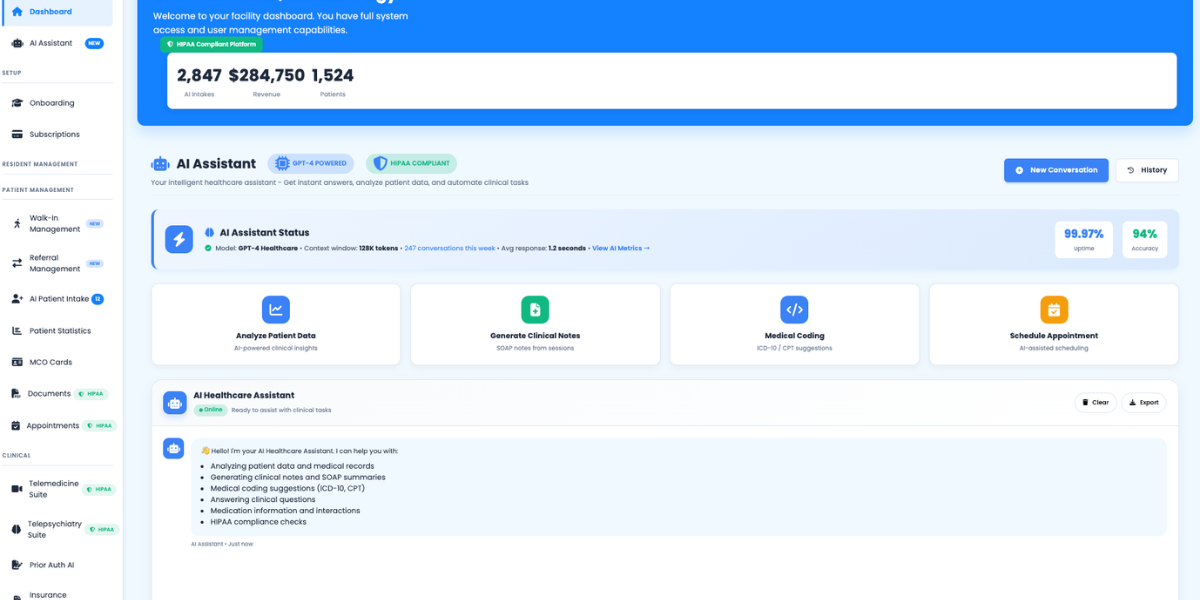1200x600 pixels.
Task: Click the Generate Clinical Notes document icon
Action: pyautogui.click(x=535, y=310)
